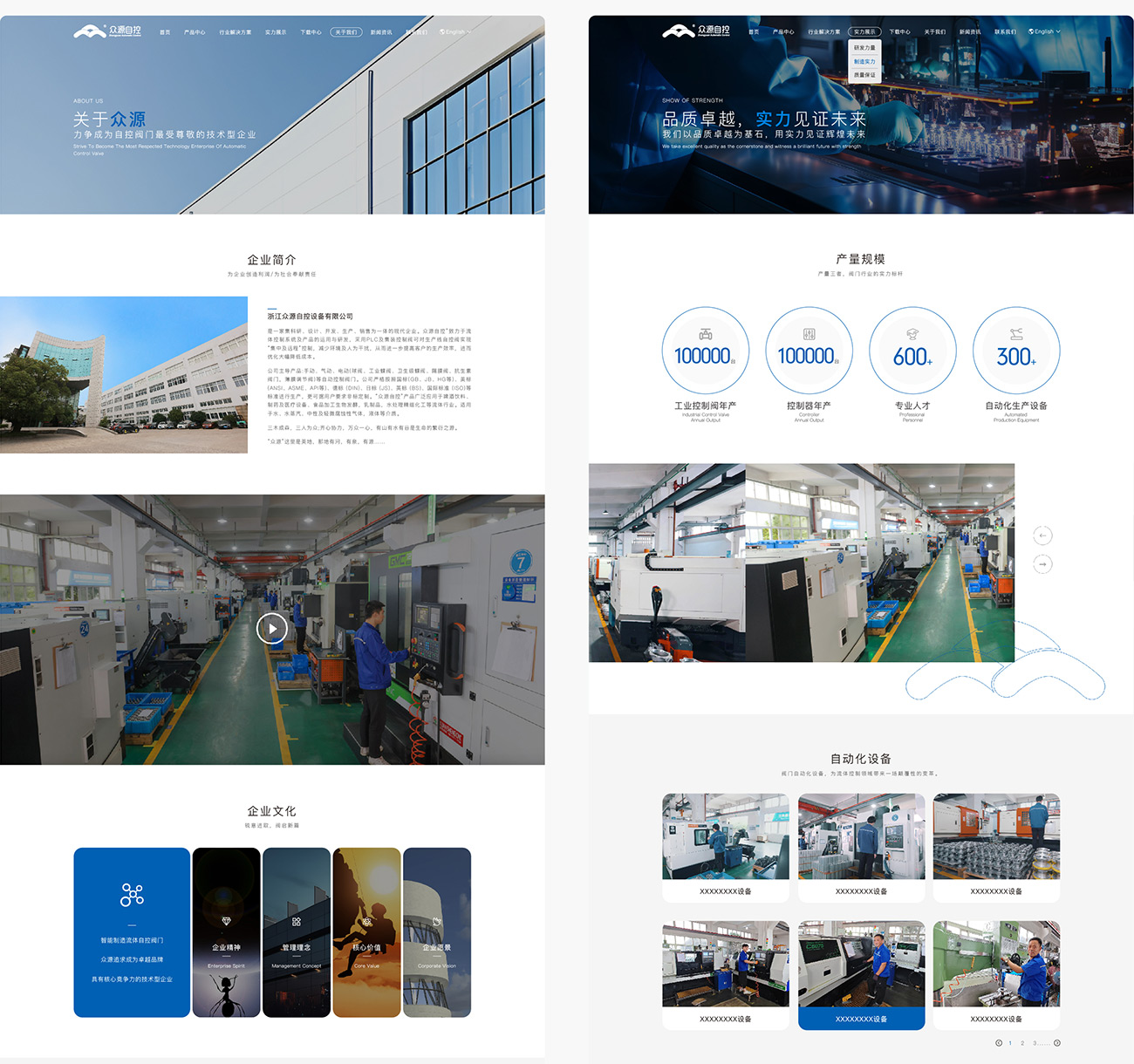The width and height of the screenshot is (1134, 1064).
Task: Open 产品中心 in the right navigation bar
Action: [x=783, y=32]
